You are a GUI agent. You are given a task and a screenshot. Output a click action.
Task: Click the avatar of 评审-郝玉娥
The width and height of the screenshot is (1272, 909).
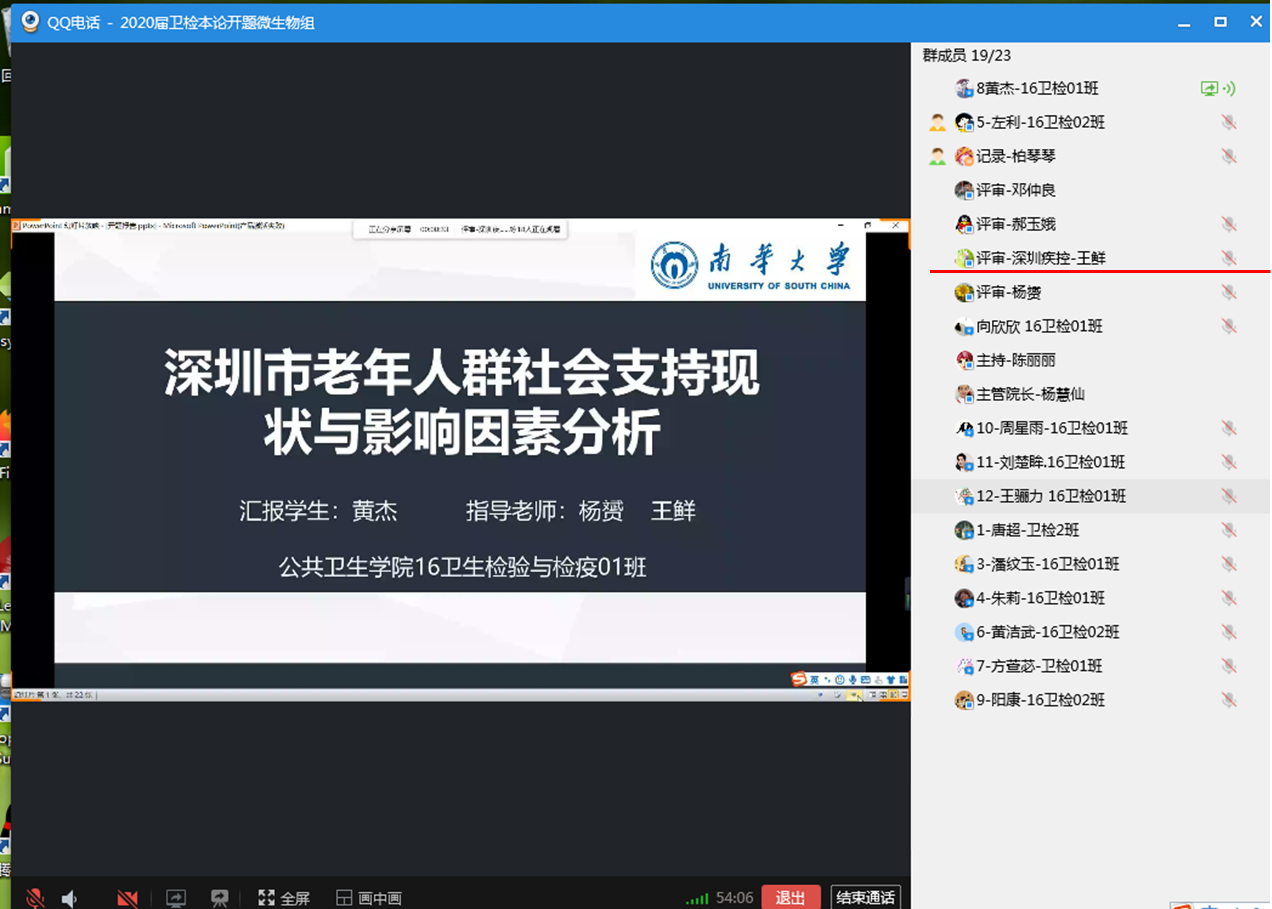point(964,224)
